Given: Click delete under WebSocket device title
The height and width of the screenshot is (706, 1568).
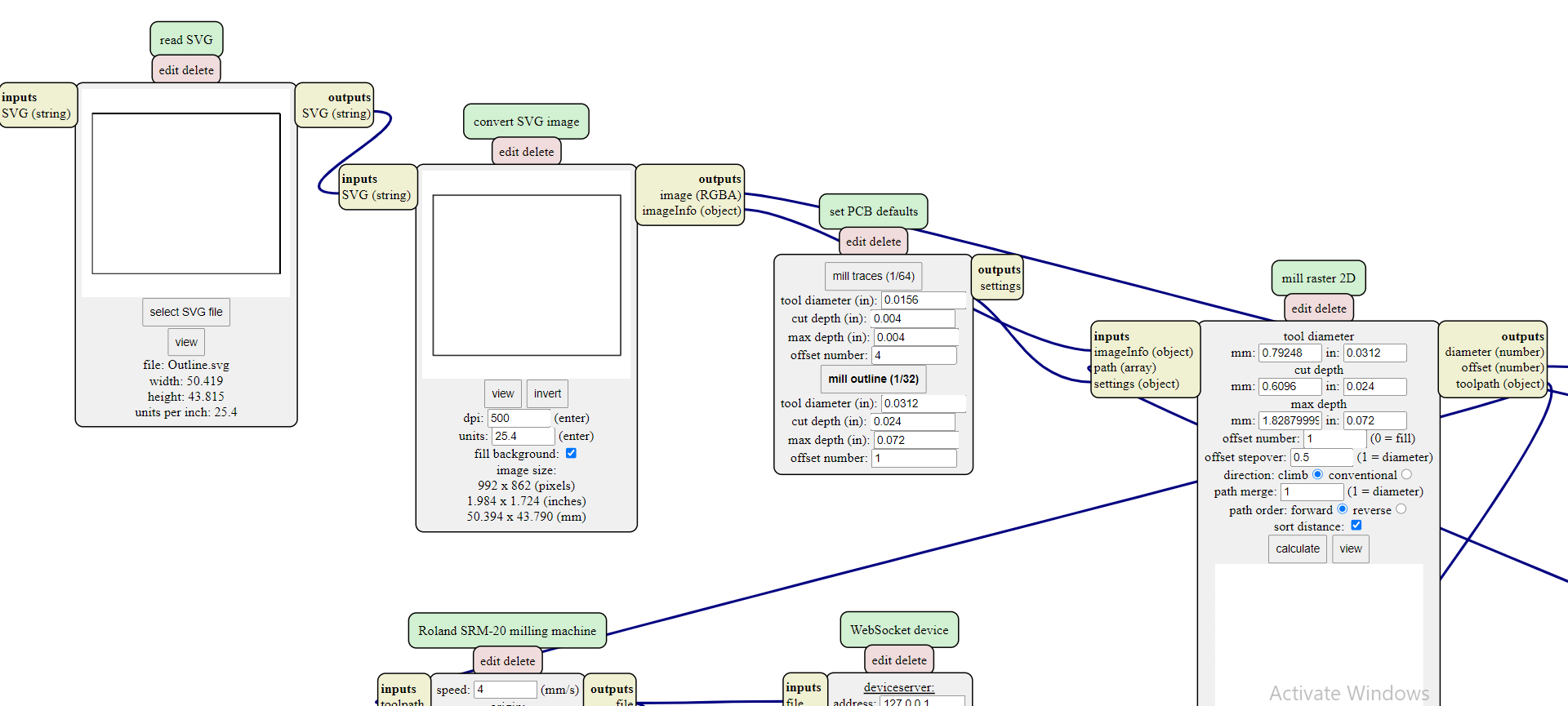Looking at the screenshot, I should click(x=911, y=660).
